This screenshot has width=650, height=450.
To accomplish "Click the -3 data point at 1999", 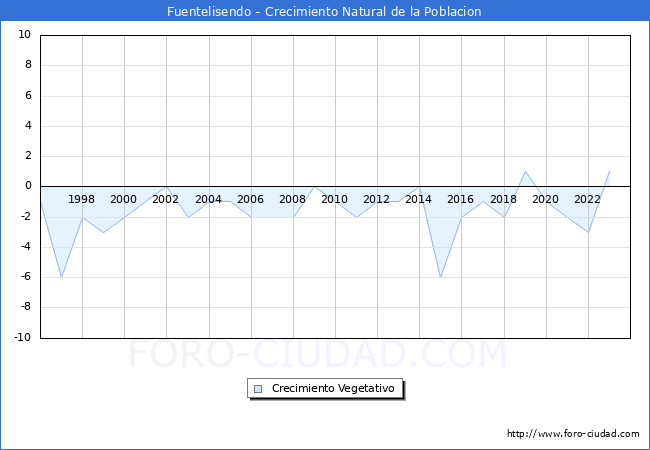I will (x=103, y=232).
